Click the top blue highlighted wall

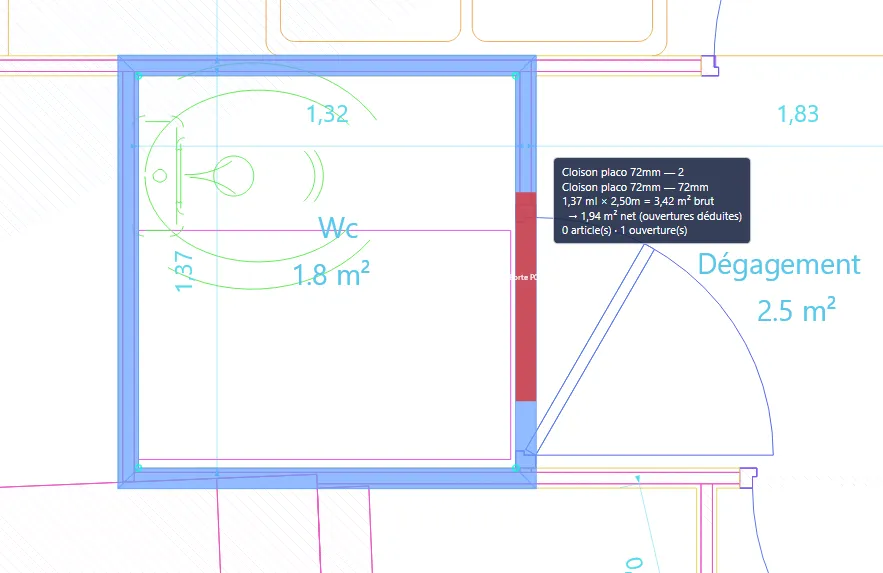pyautogui.click(x=327, y=65)
